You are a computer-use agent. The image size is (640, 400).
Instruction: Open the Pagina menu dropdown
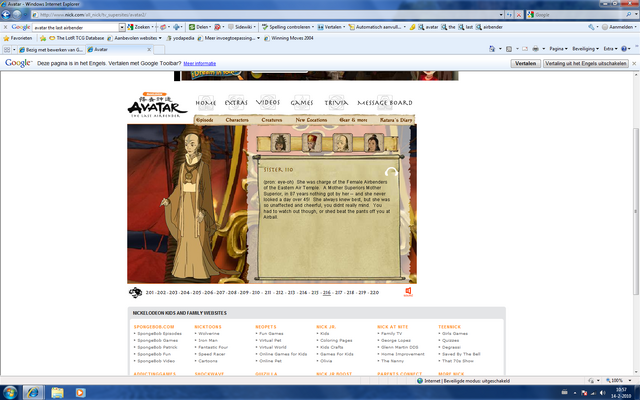coord(558,49)
